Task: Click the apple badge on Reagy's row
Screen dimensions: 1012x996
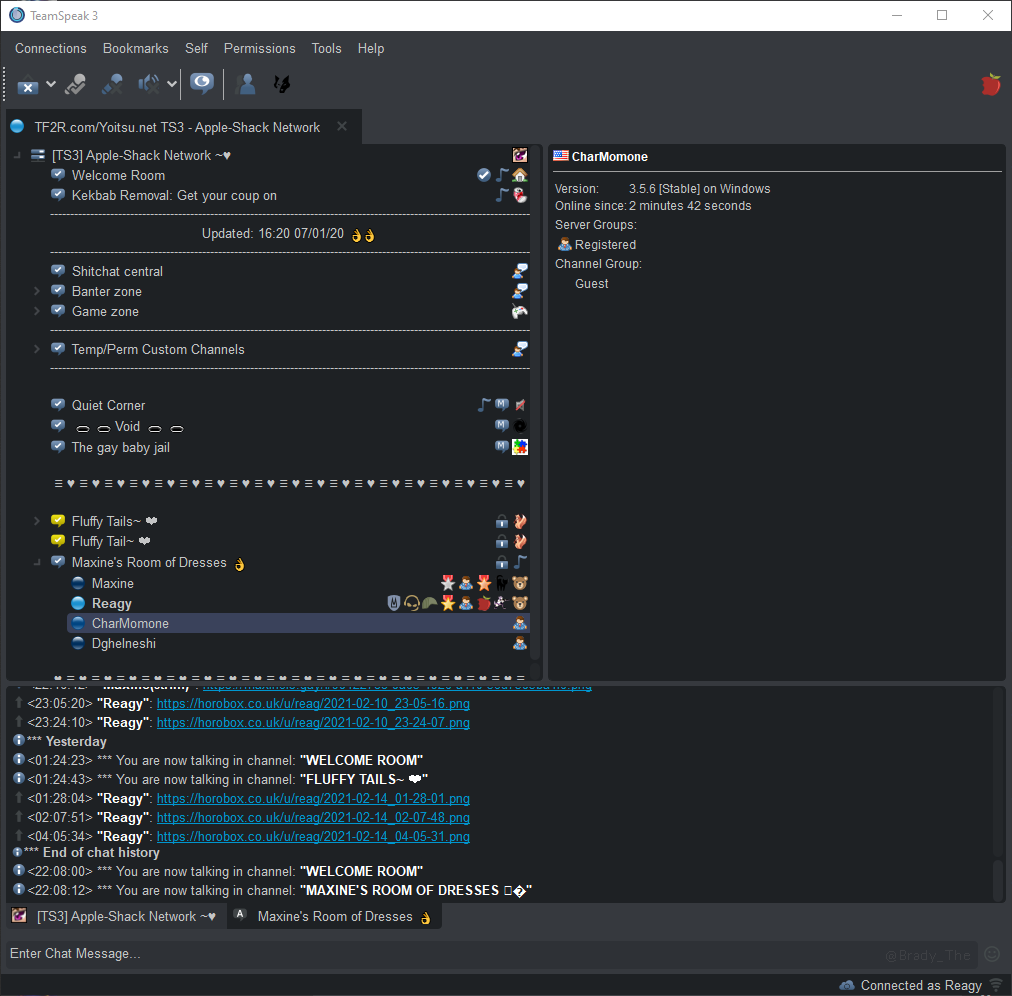Action: [x=483, y=604]
